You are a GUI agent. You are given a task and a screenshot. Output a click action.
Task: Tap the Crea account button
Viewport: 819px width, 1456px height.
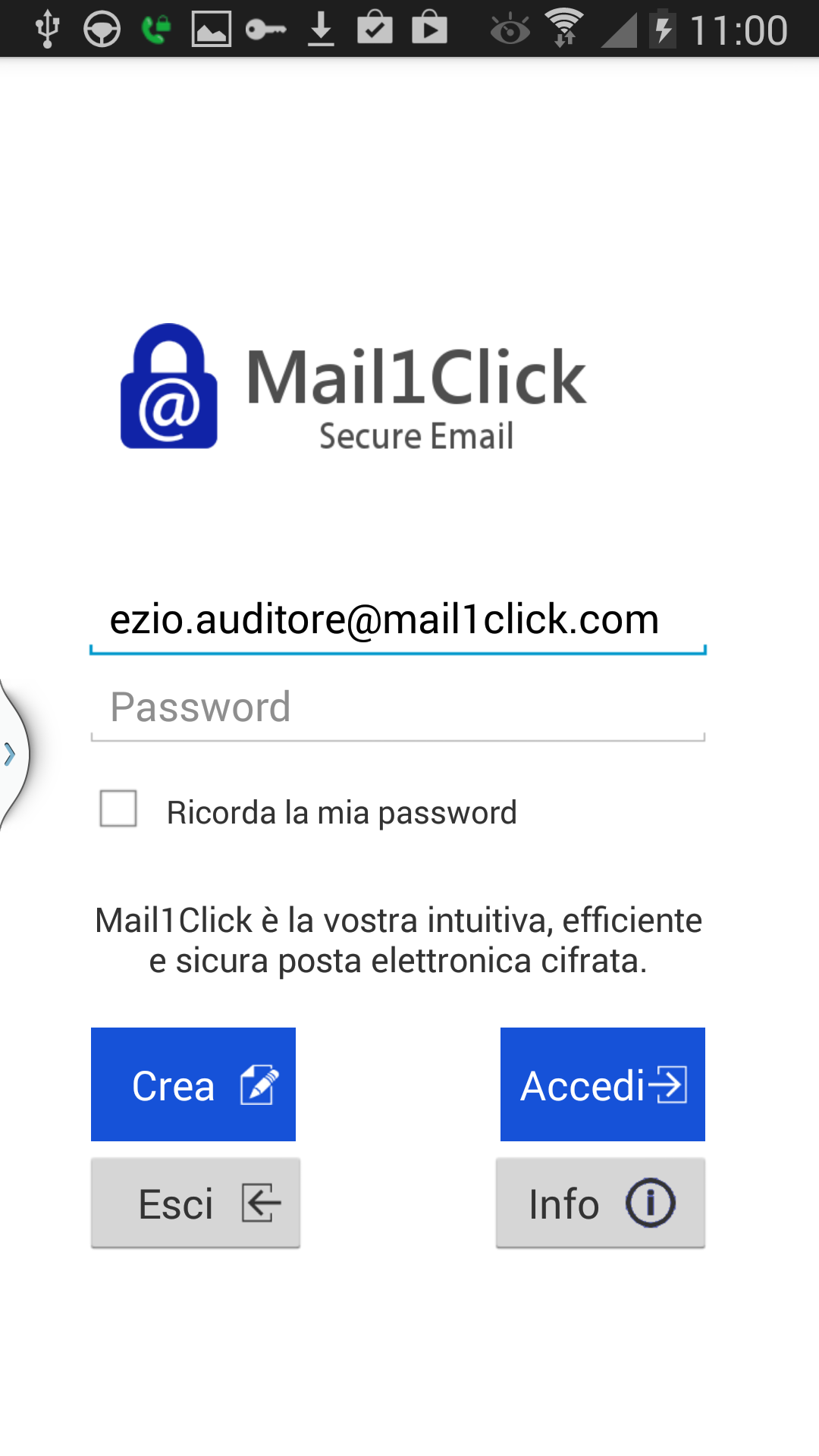coord(193,1084)
